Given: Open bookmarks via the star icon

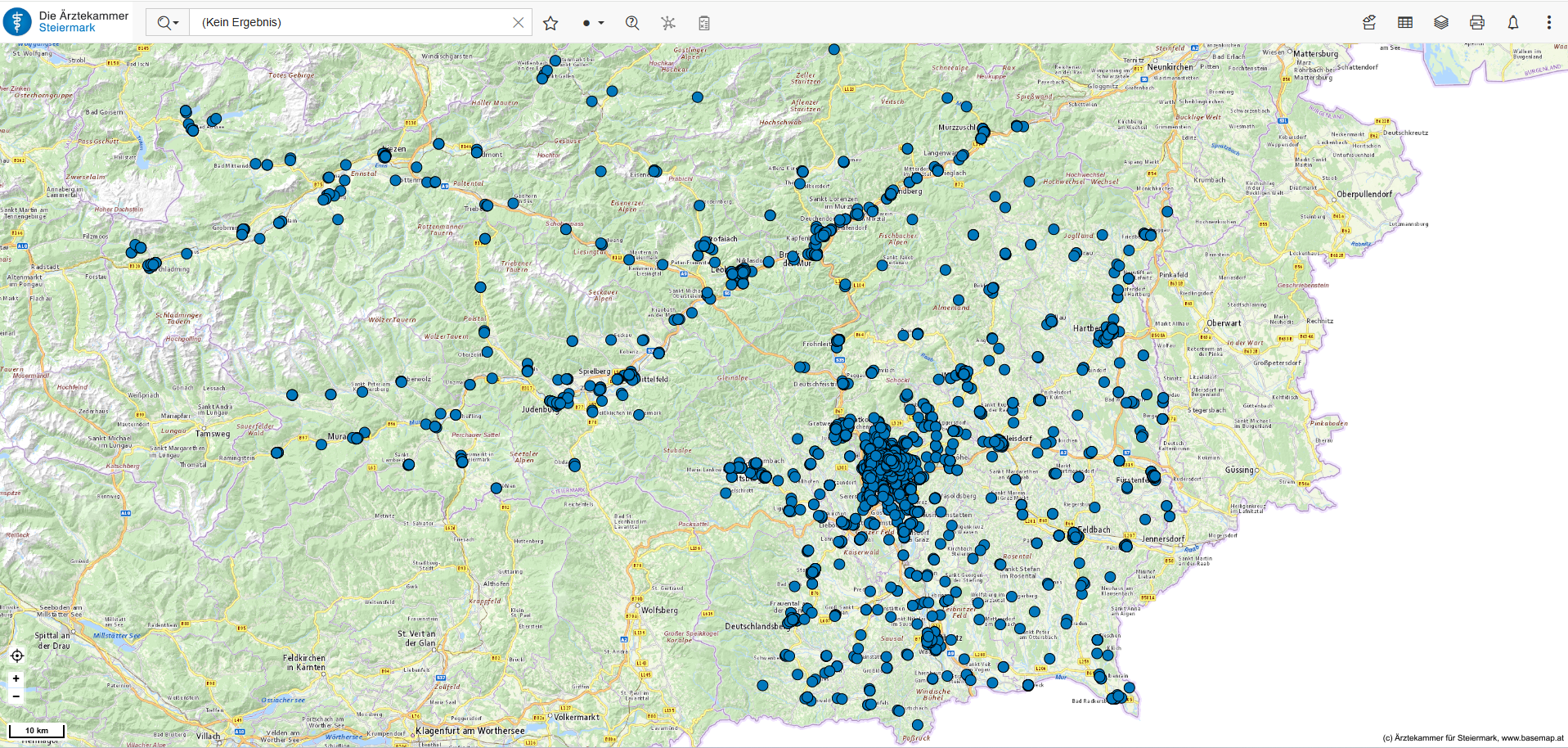Looking at the screenshot, I should tap(550, 23).
